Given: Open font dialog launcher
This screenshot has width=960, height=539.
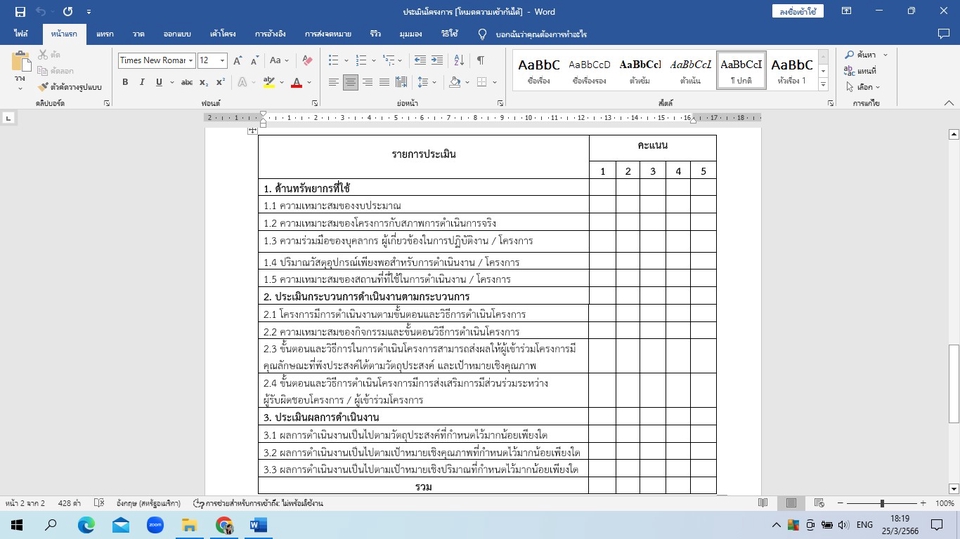Looking at the screenshot, I should pyautogui.click(x=315, y=104).
